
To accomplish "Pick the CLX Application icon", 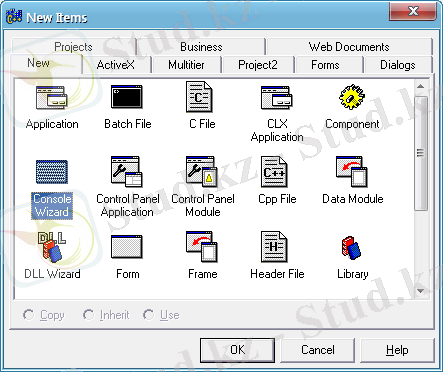I will click(277, 97).
